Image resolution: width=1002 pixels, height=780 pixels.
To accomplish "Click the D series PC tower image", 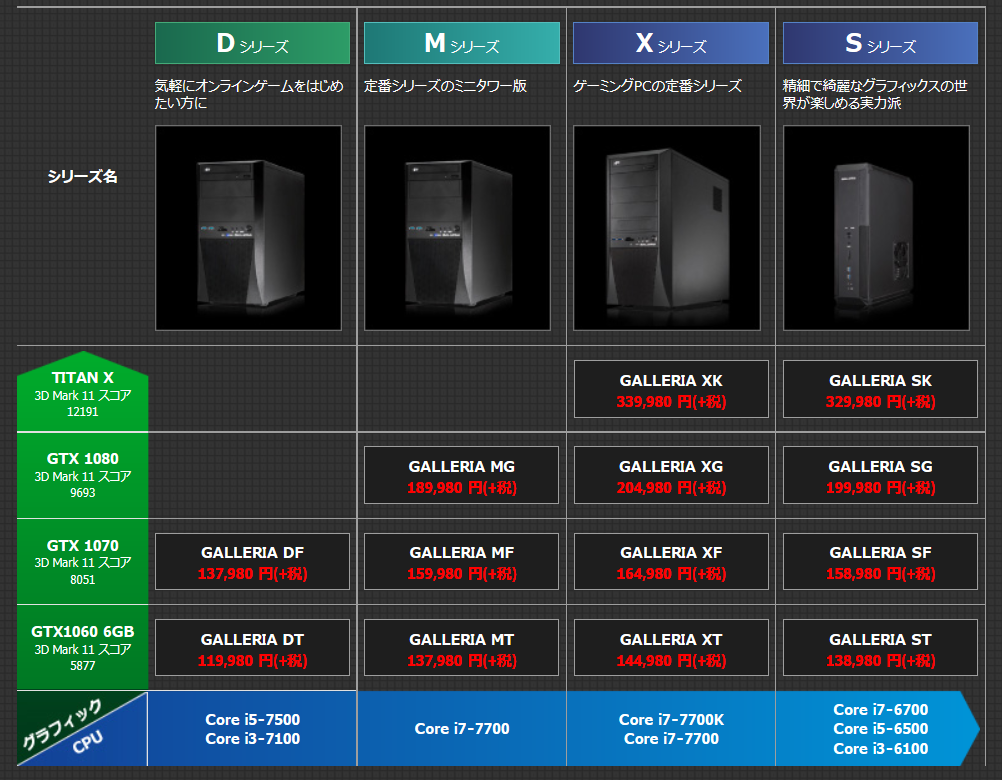I will [249, 228].
